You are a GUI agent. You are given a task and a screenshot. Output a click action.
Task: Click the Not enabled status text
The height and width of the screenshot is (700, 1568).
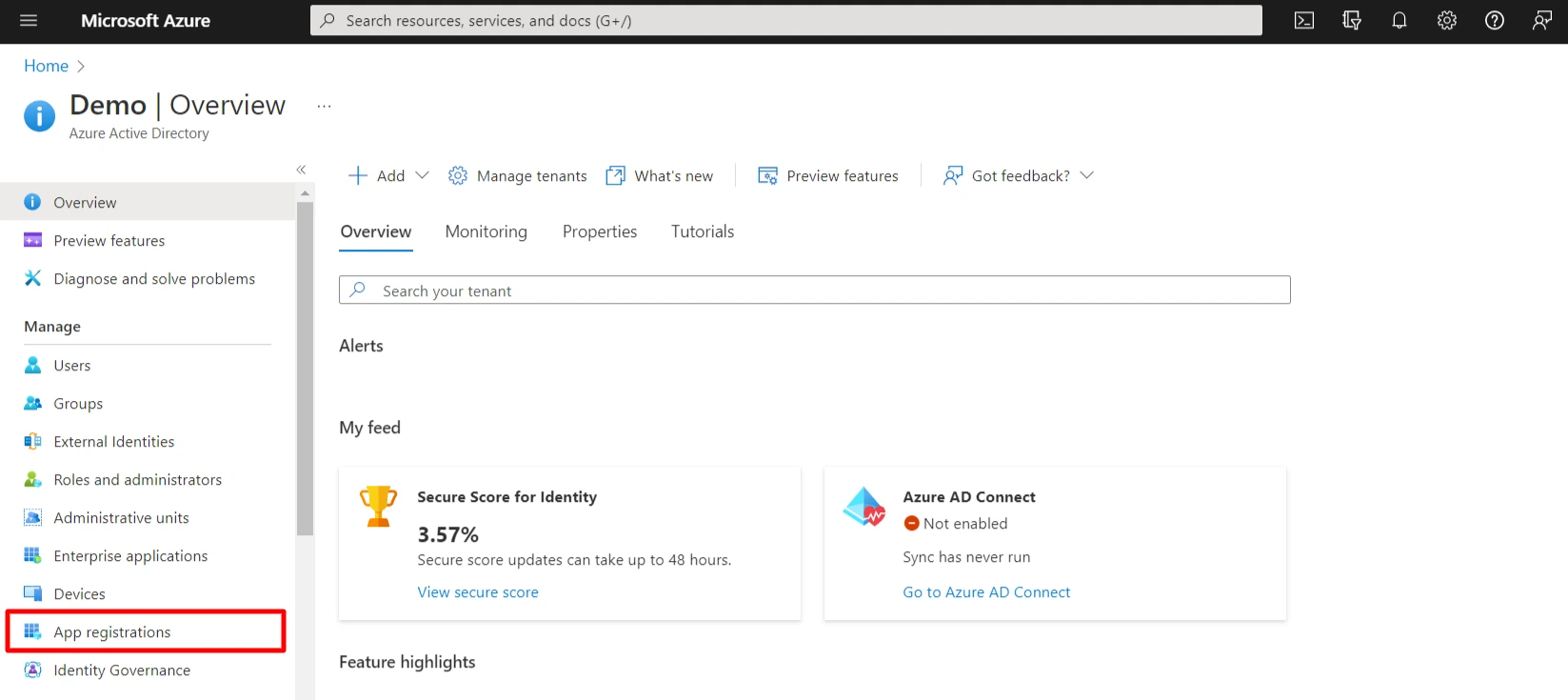tap(965, 523)
